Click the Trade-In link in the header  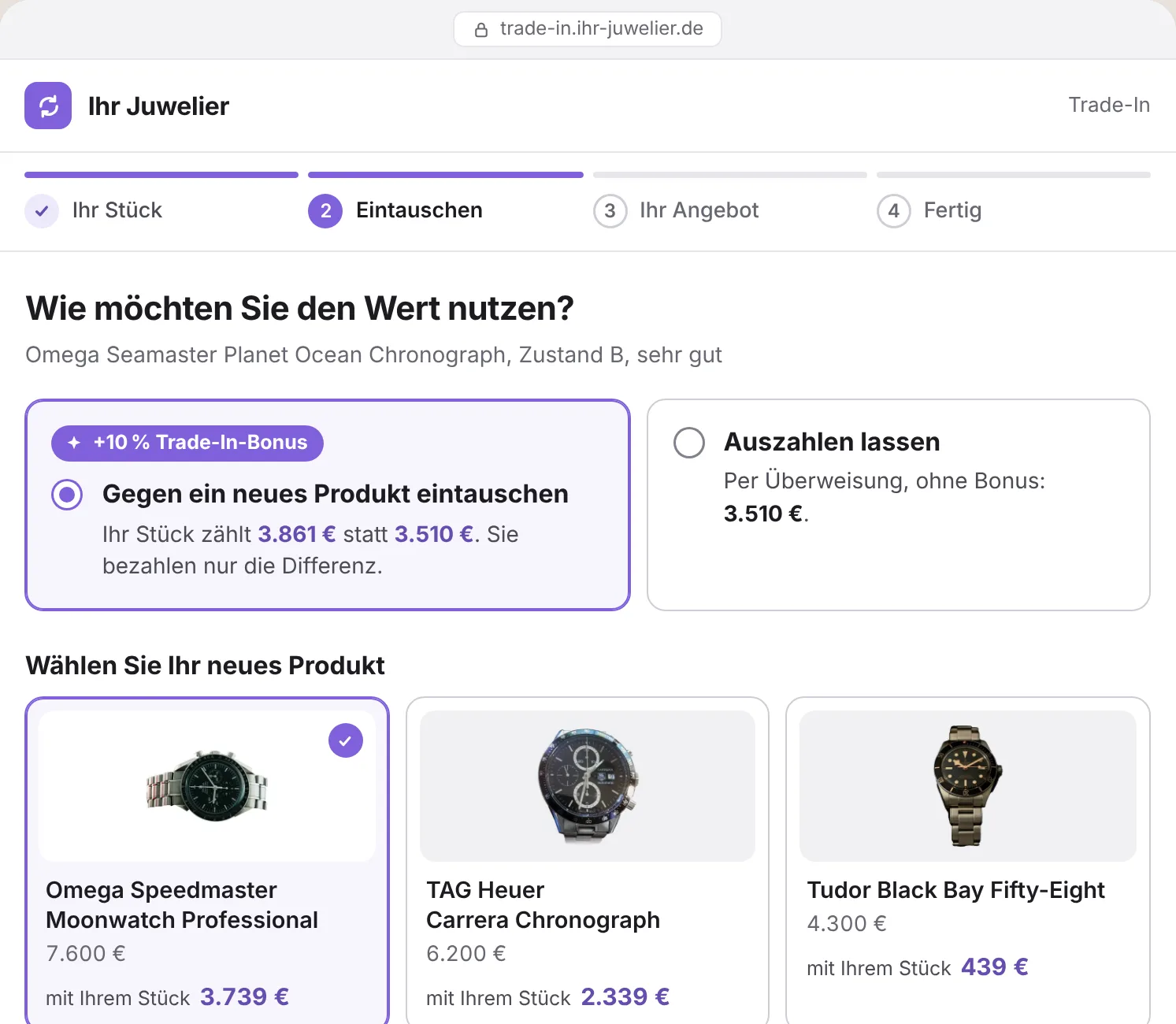(x=1109, y=105)
